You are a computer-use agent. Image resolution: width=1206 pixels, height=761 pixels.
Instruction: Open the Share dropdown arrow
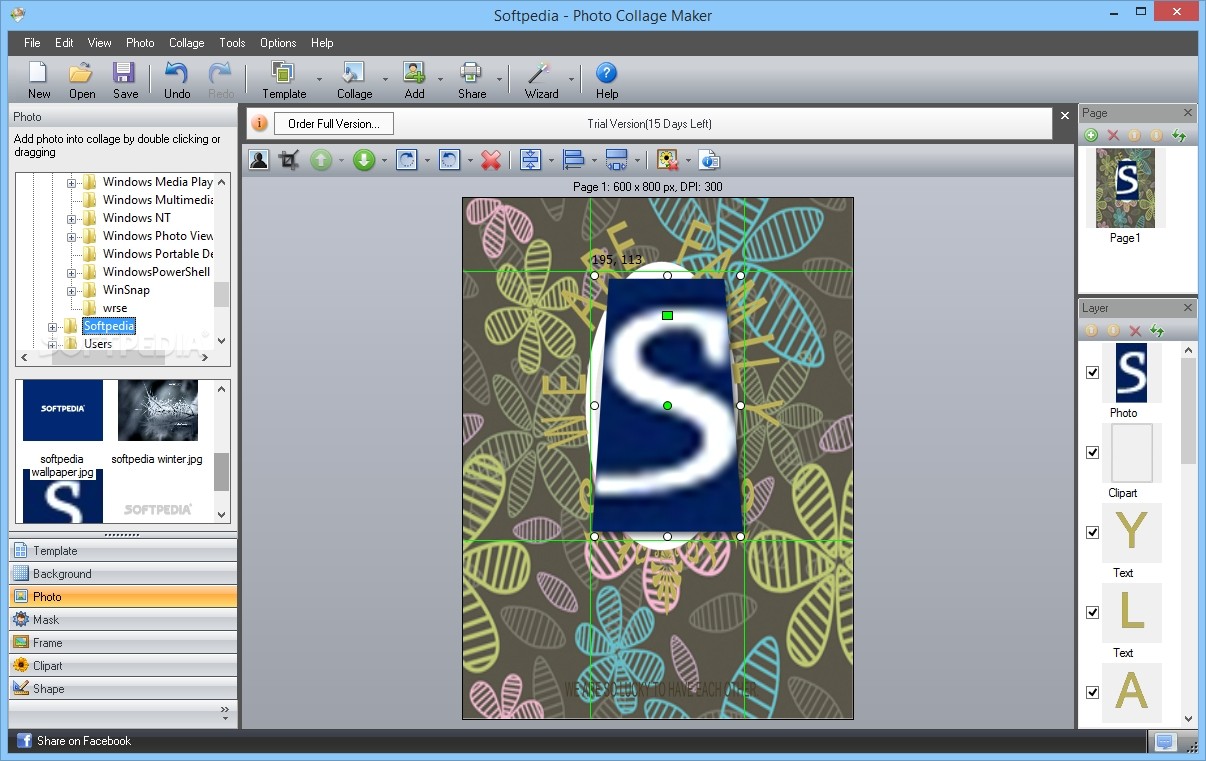click(499, 80)
